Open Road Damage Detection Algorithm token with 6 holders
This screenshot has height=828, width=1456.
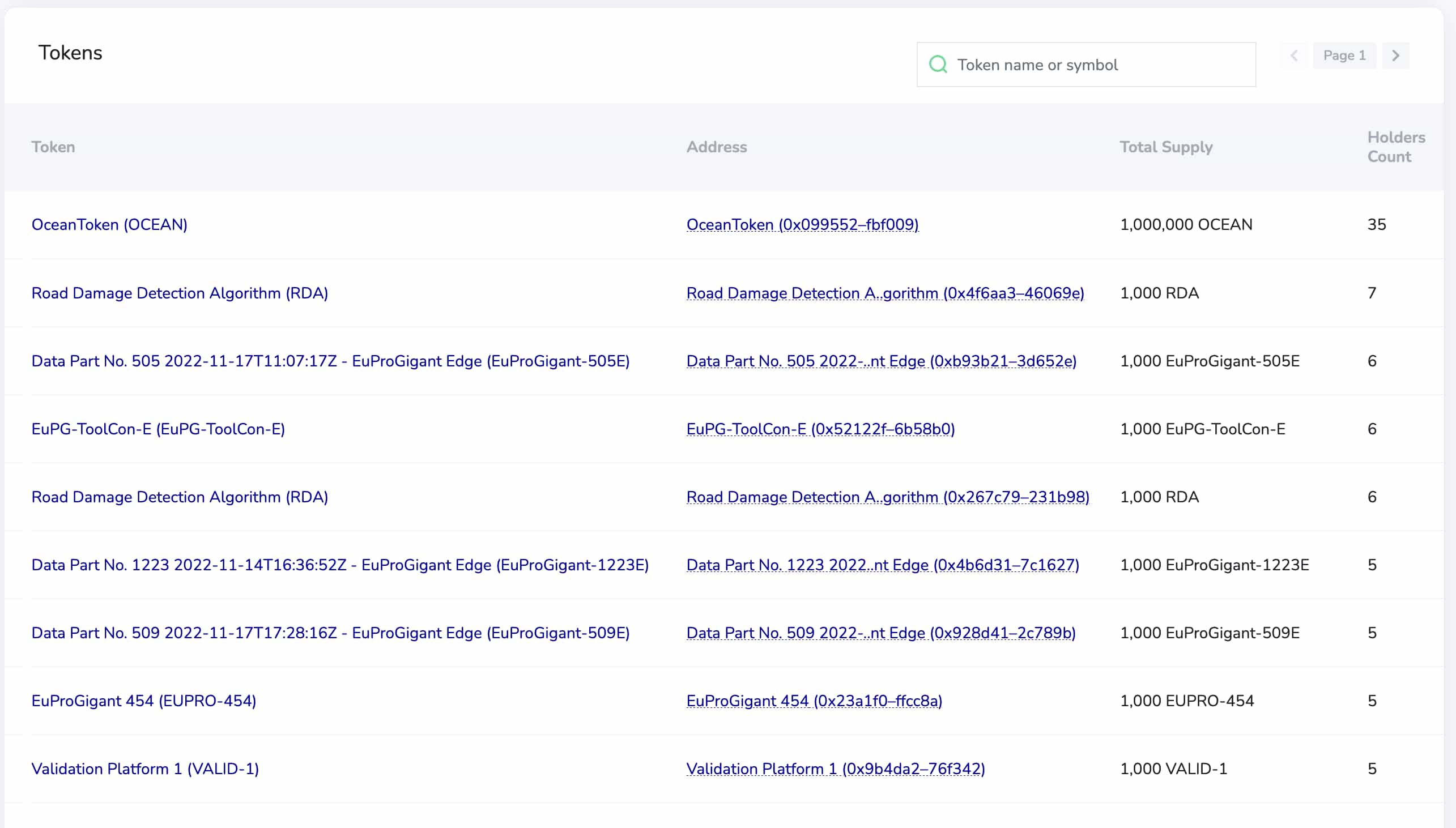[x=180, y=497]
